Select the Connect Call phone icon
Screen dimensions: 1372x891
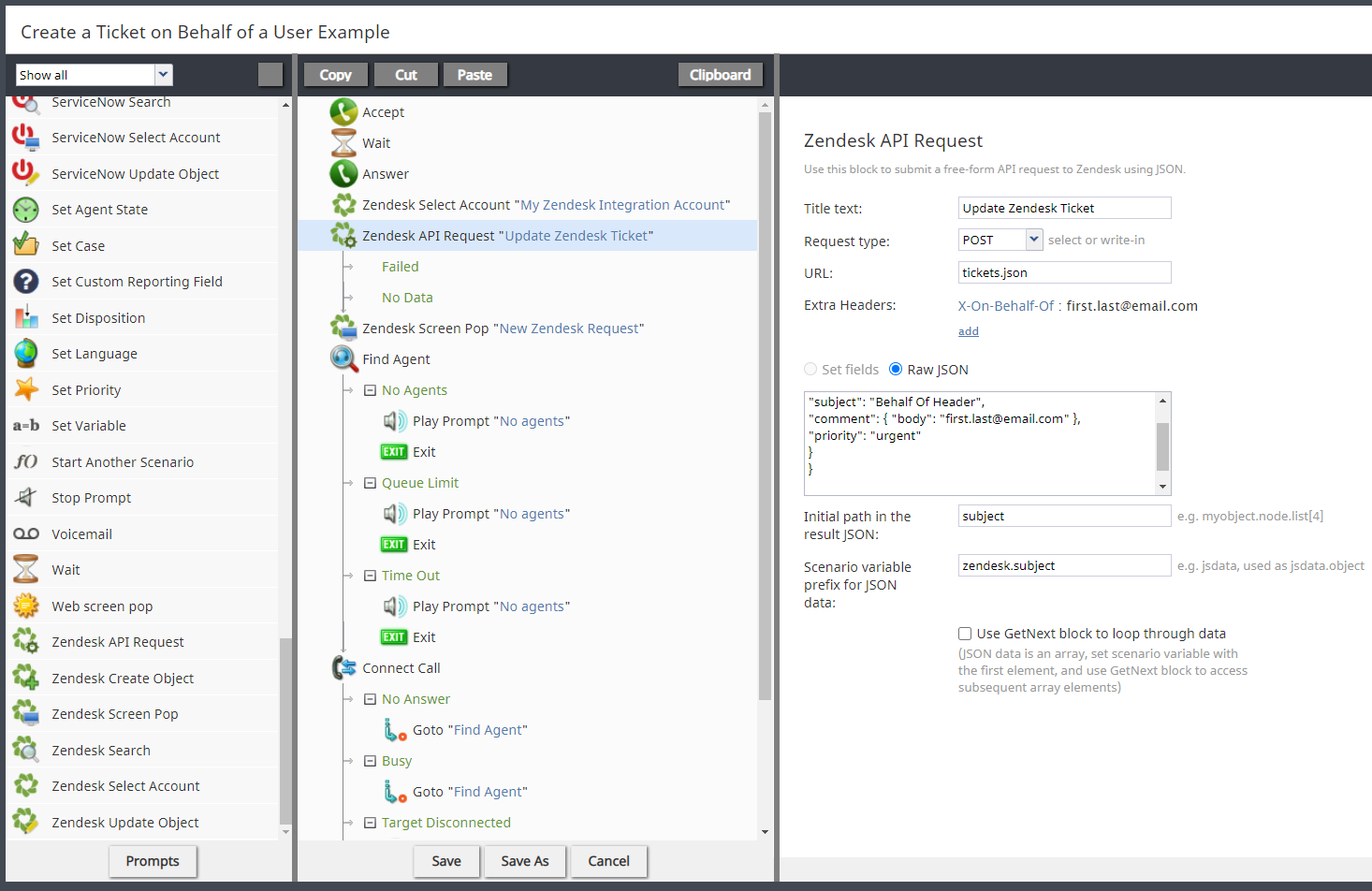click(343, 667)
